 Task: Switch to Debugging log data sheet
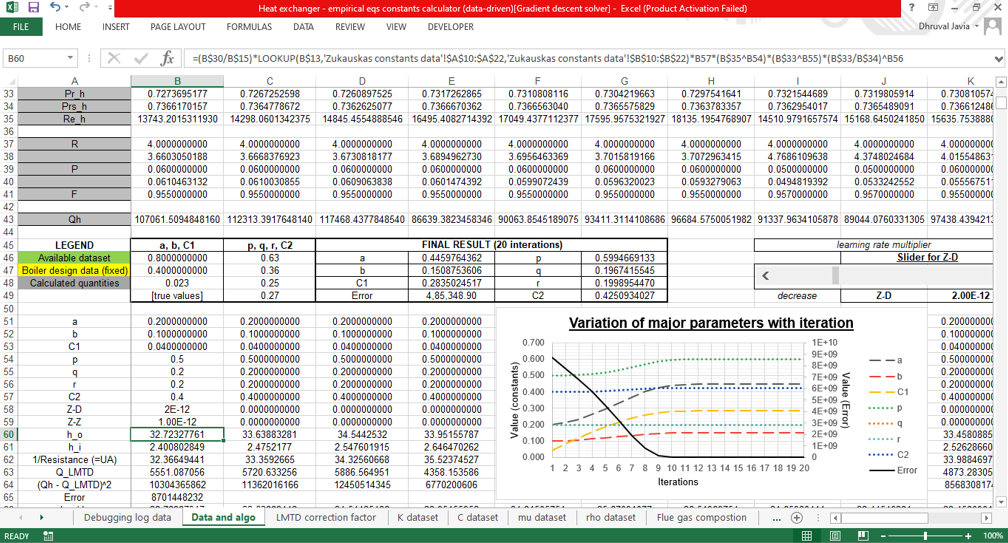(x=127, y=517)
